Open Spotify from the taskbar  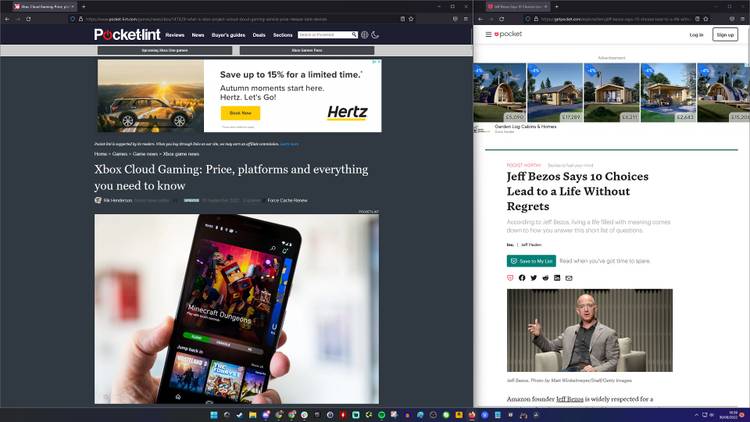click(382, 415)
